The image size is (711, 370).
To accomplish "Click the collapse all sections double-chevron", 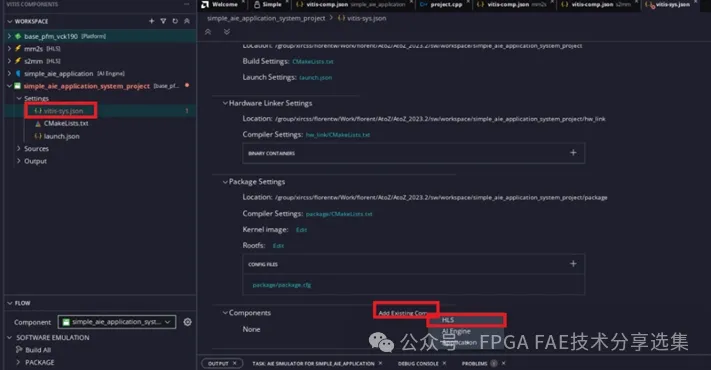I will [x=208, y=32].
